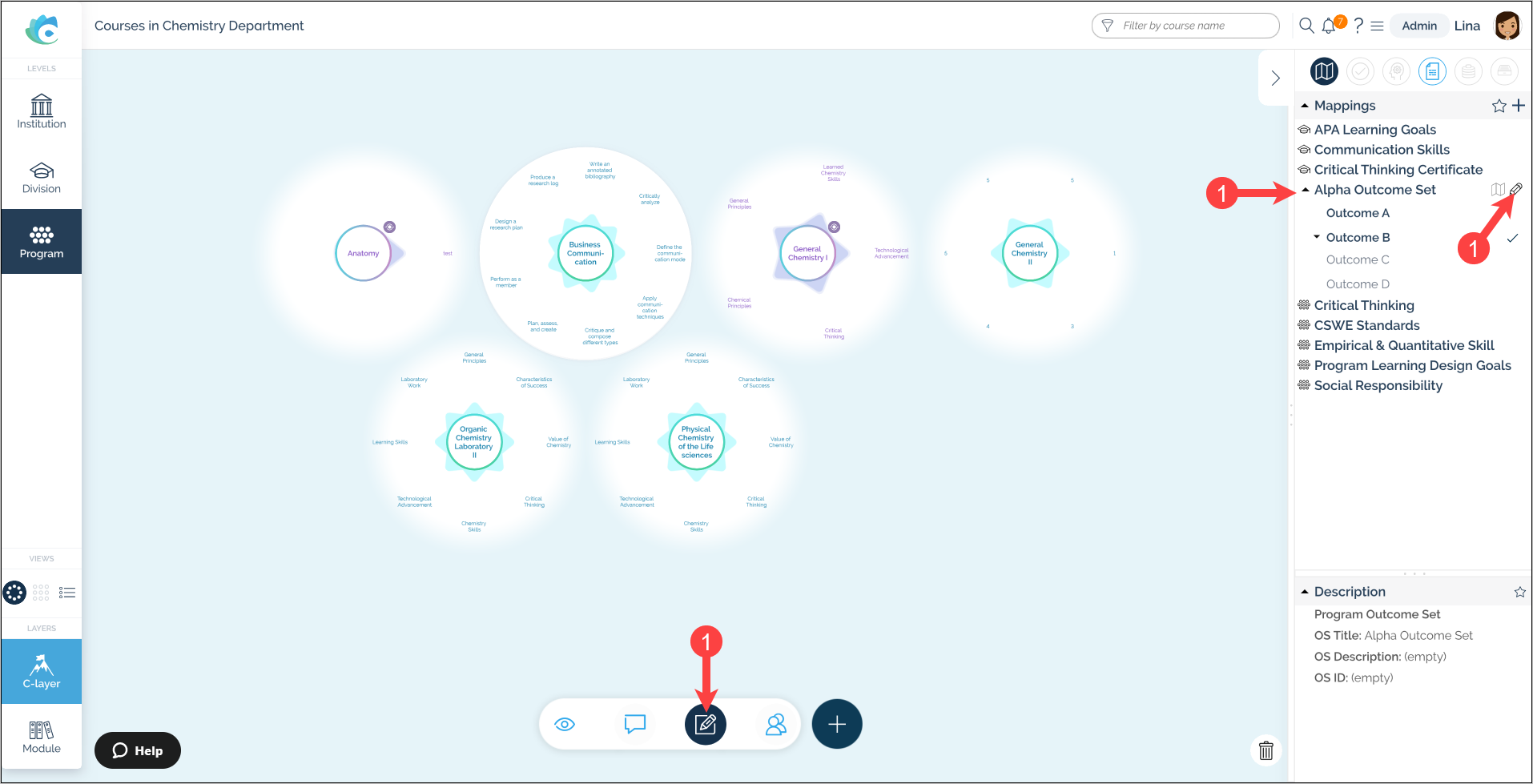Open the comments speech bubble tool
1533x784 pixels.
tap(634, 725)
